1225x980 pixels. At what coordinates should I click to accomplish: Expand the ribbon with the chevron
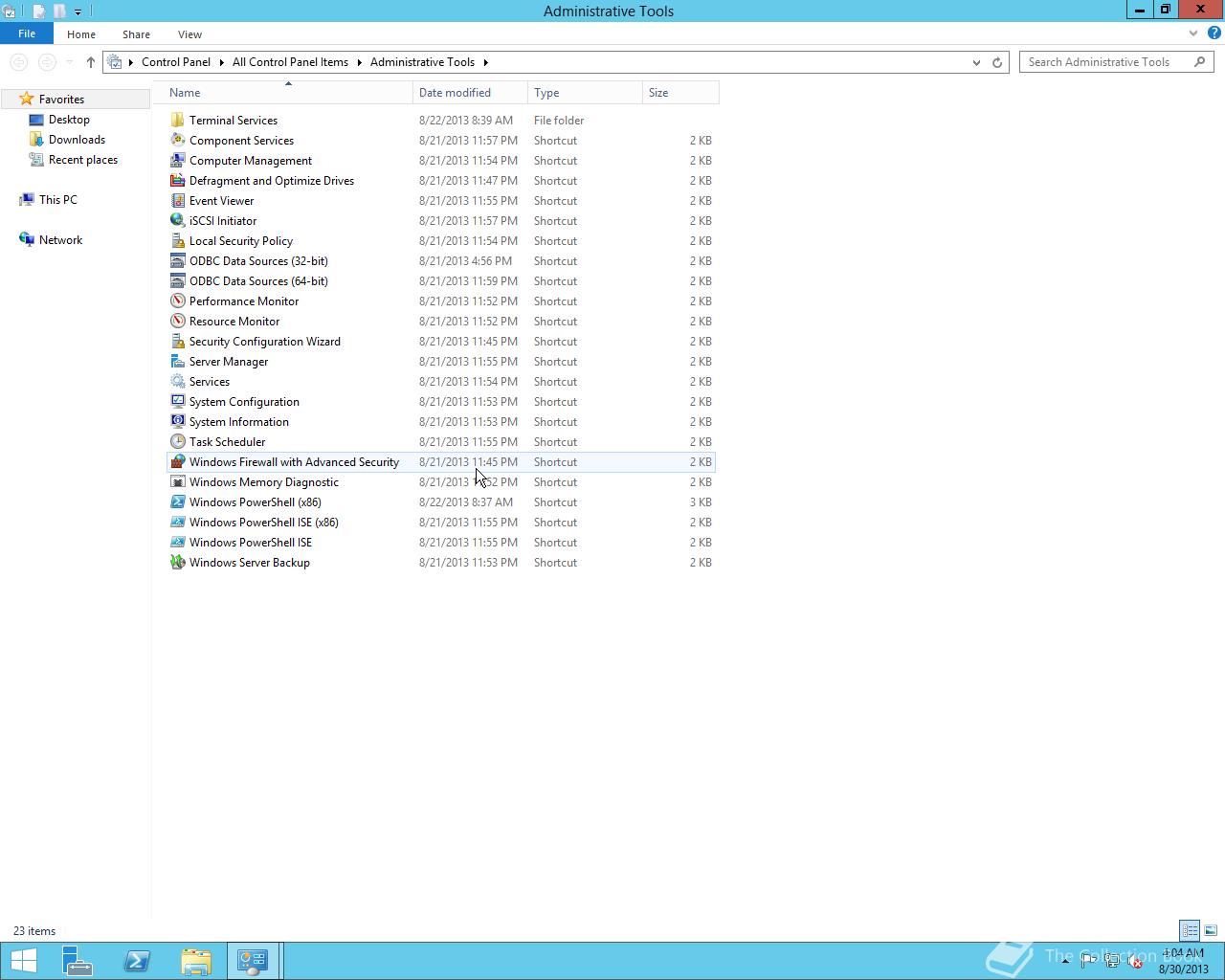coord(1193,33)
